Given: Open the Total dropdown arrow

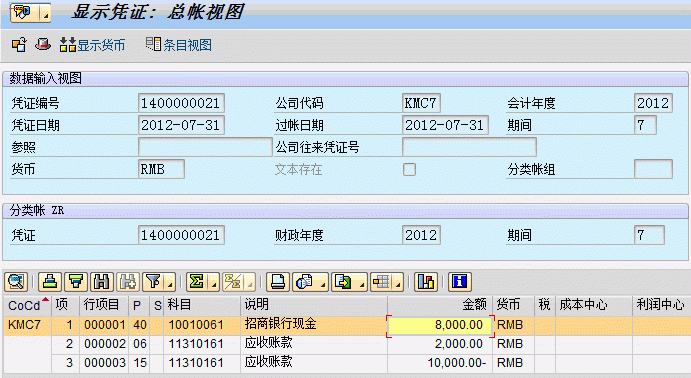Looking at the screenshot, I should (214, 282).
